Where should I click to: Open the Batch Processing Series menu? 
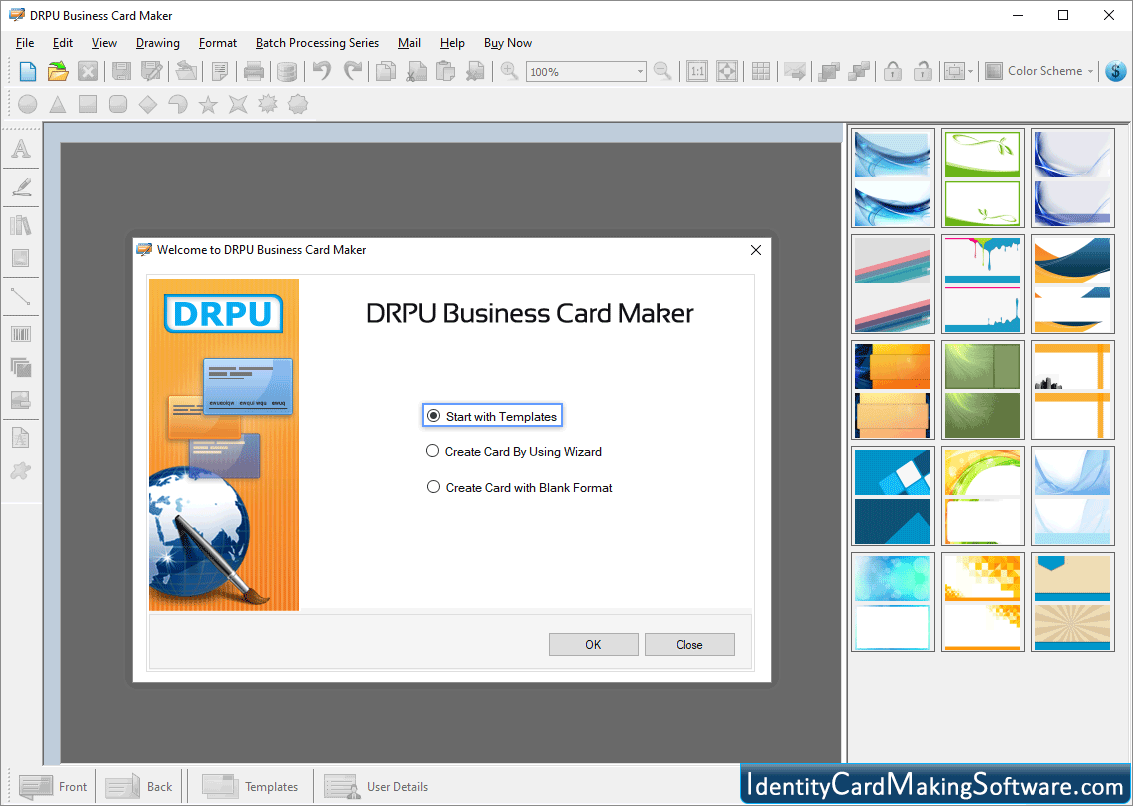tap(317, 43)
